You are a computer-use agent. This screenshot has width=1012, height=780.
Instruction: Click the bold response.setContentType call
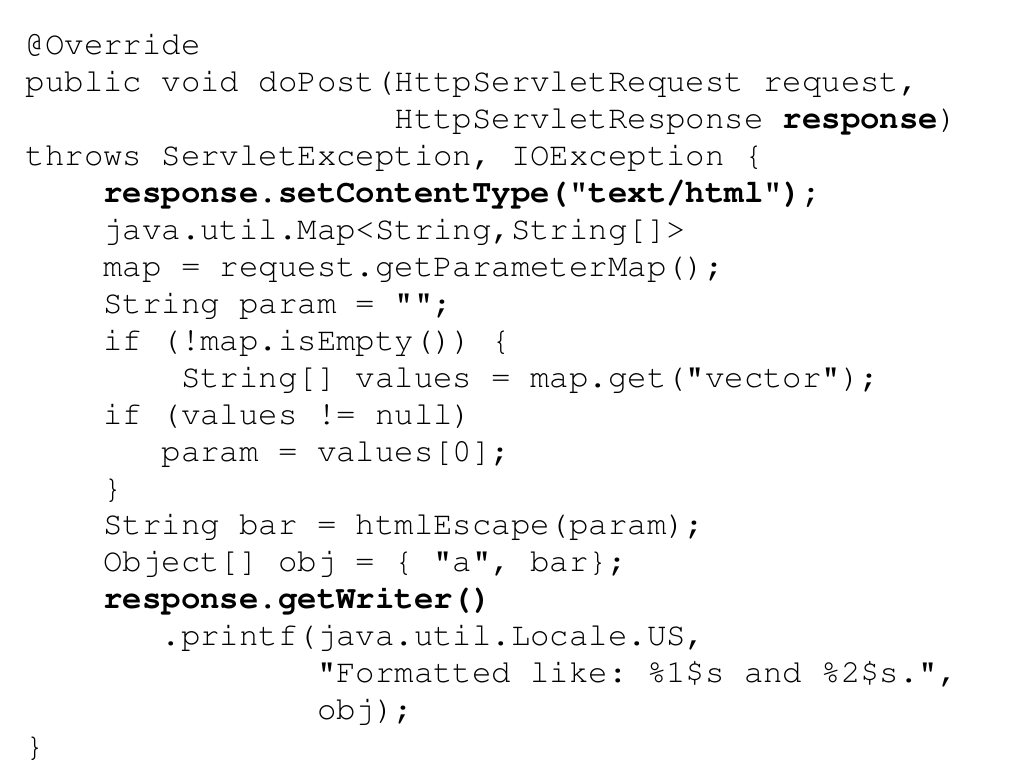coord(460,194)
